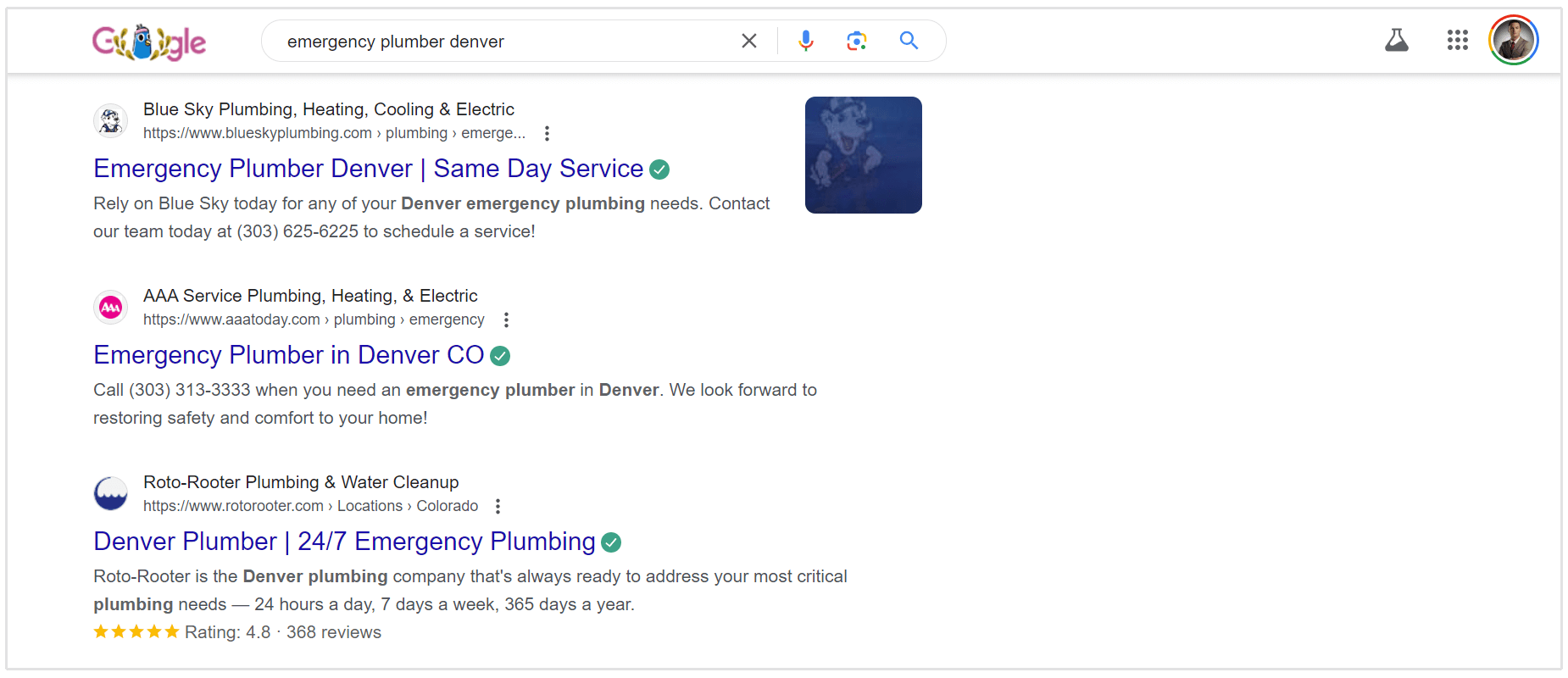Open "Emergency Plumber in Denver CO" result
The width and height of the screenshot is (1568, 678).
coord(288,355)
